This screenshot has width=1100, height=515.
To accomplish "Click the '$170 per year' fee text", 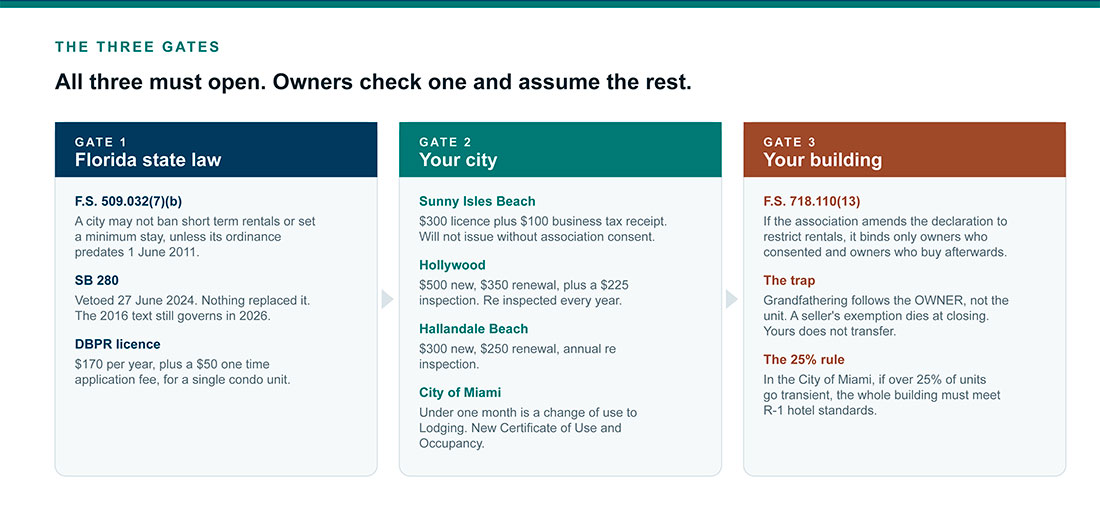I will click(x=183, y=372).
